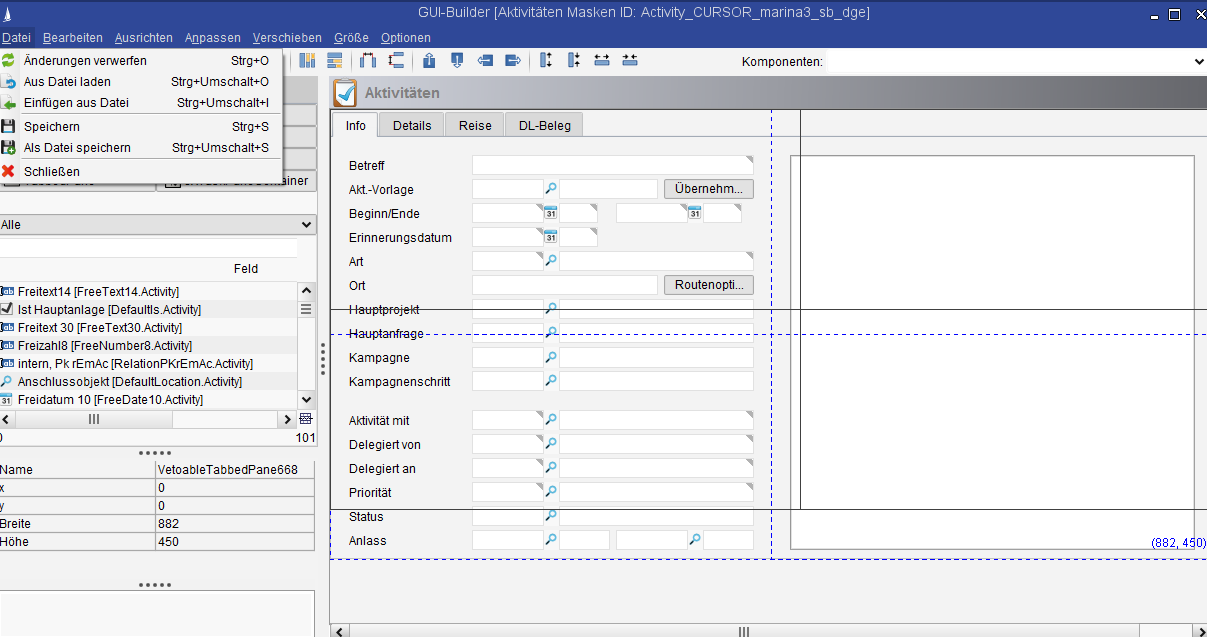Click the decrease horizontal spacing icon
This screenshot has height=637, width=1207.
point(629,60)
